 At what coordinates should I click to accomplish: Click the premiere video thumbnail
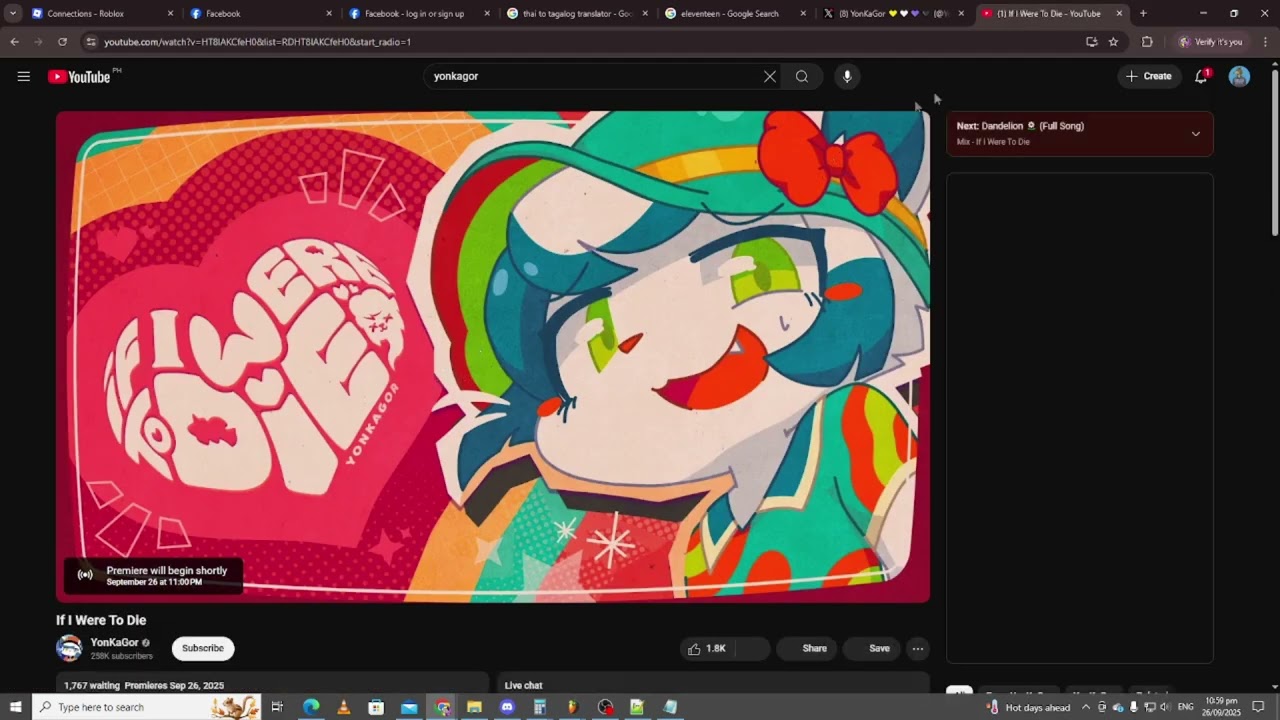(x=493, y=357)
